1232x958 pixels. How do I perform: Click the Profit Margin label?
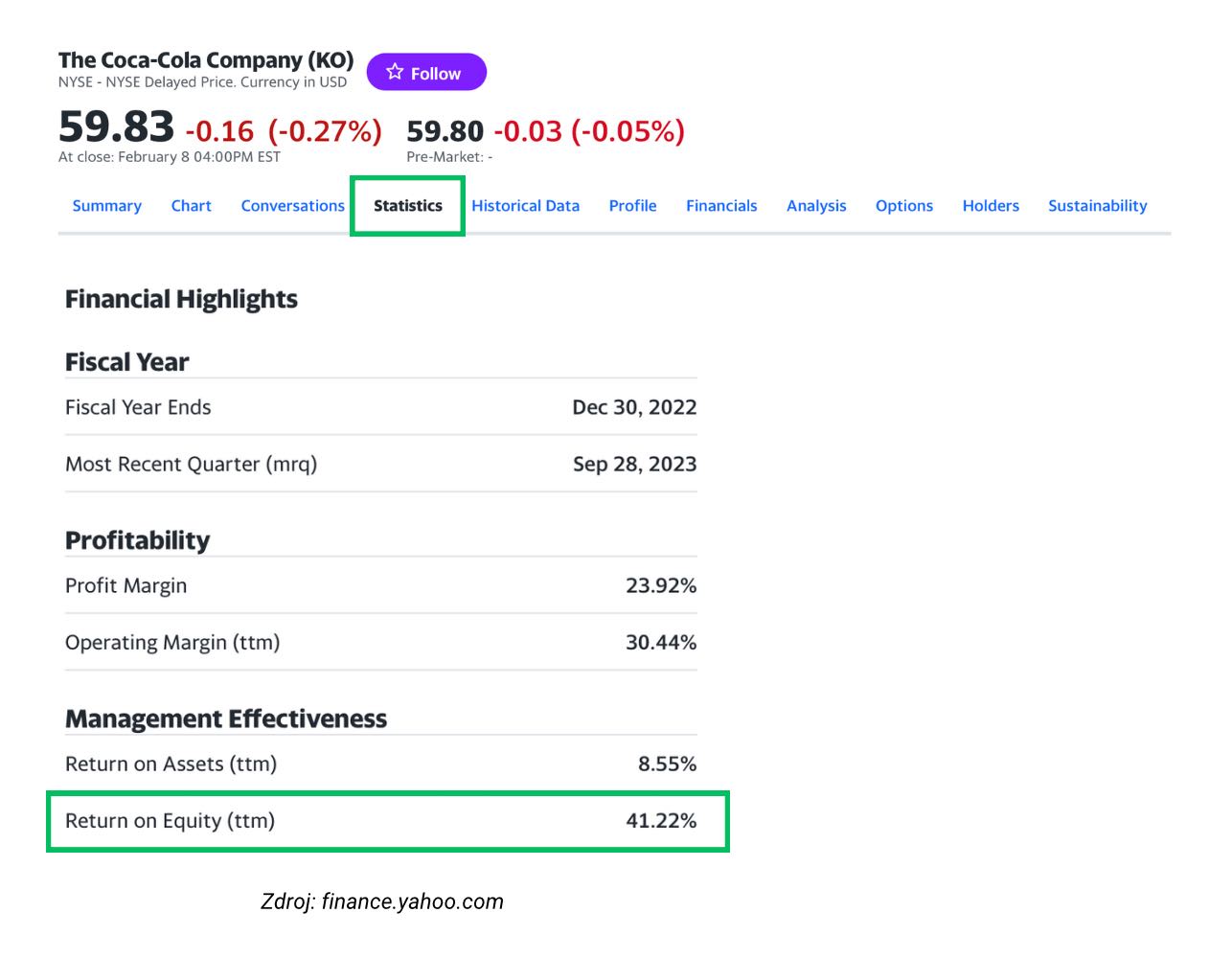point(126,586)
